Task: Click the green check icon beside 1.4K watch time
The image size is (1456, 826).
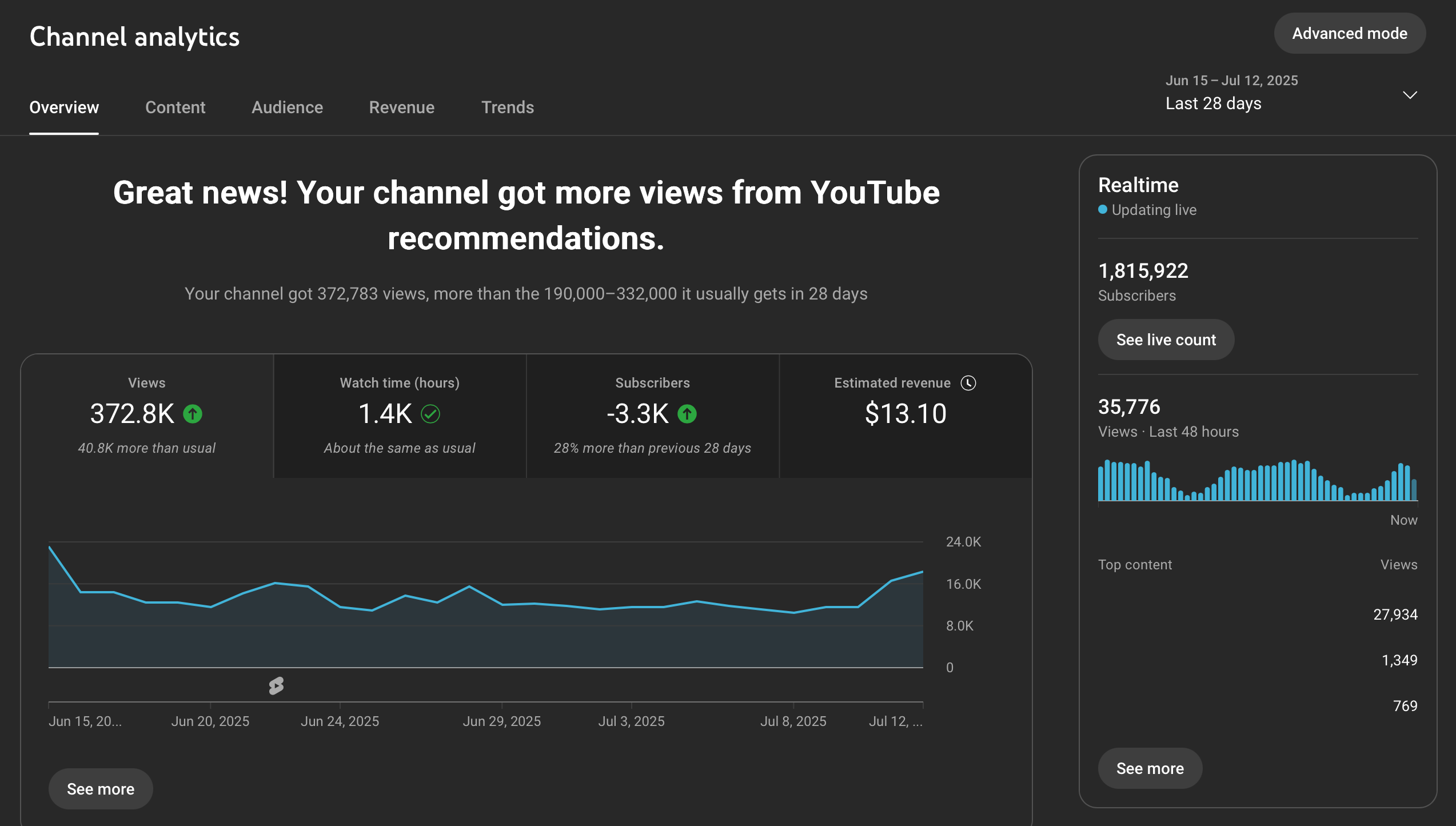Action: (x=430, y=414)
